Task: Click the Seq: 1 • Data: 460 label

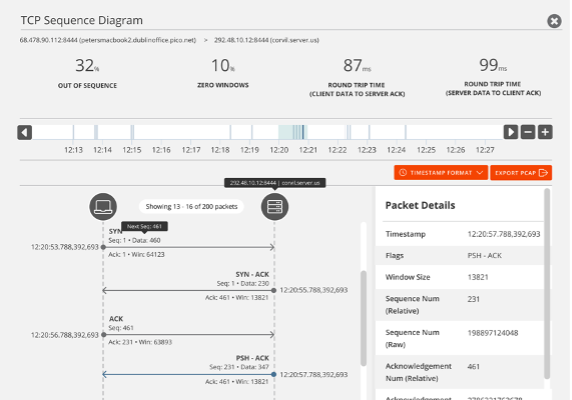Action: point(134,240)
